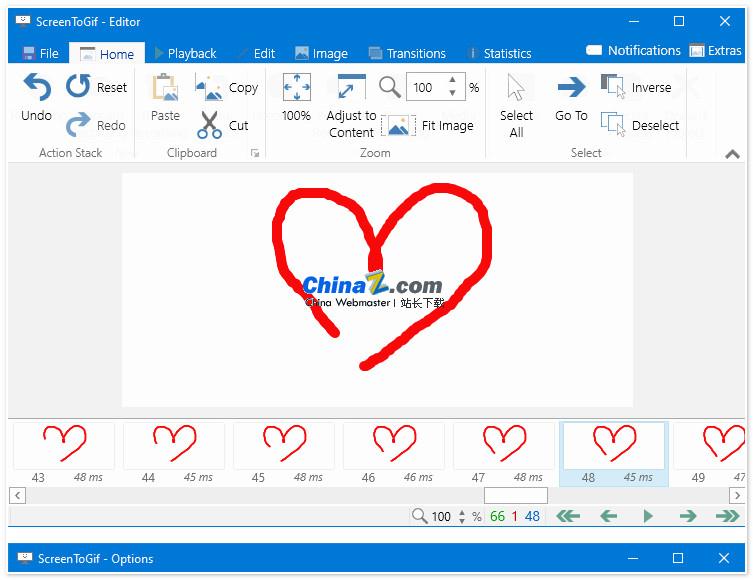The height and width of the screenshot is (580, 753).
Task: Click the Redo arrow icon
Action: 78,124
